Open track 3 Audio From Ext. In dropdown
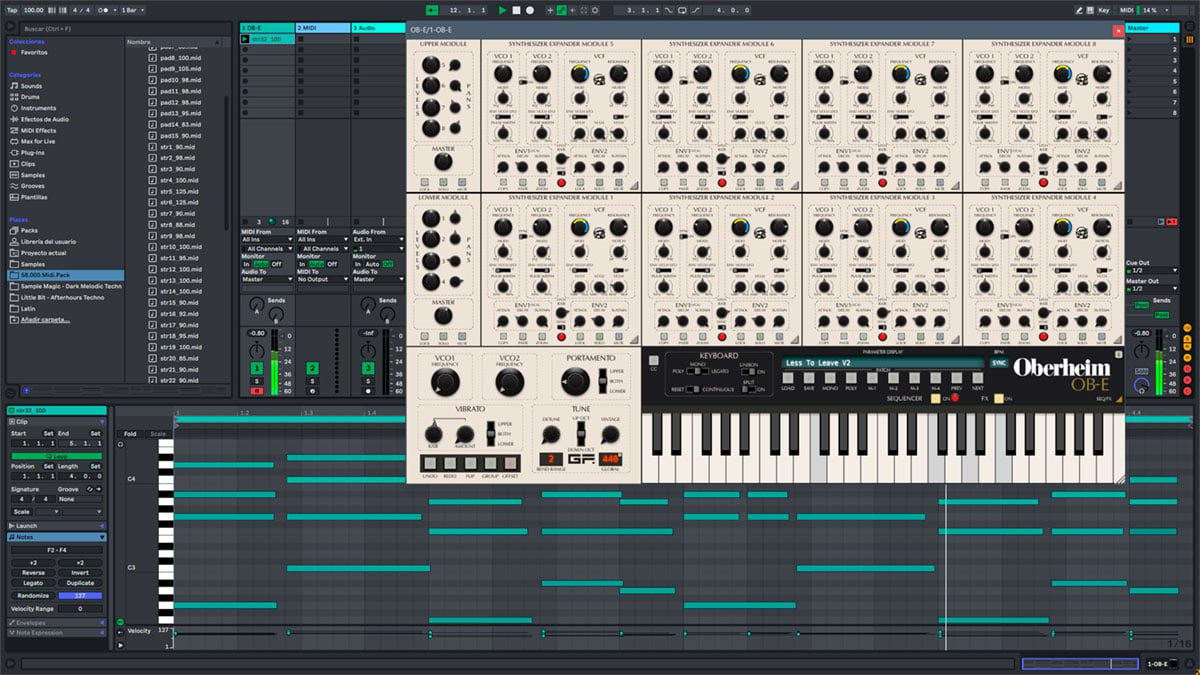The width and height of the screenshot is (1200, 675). point(378,239)
